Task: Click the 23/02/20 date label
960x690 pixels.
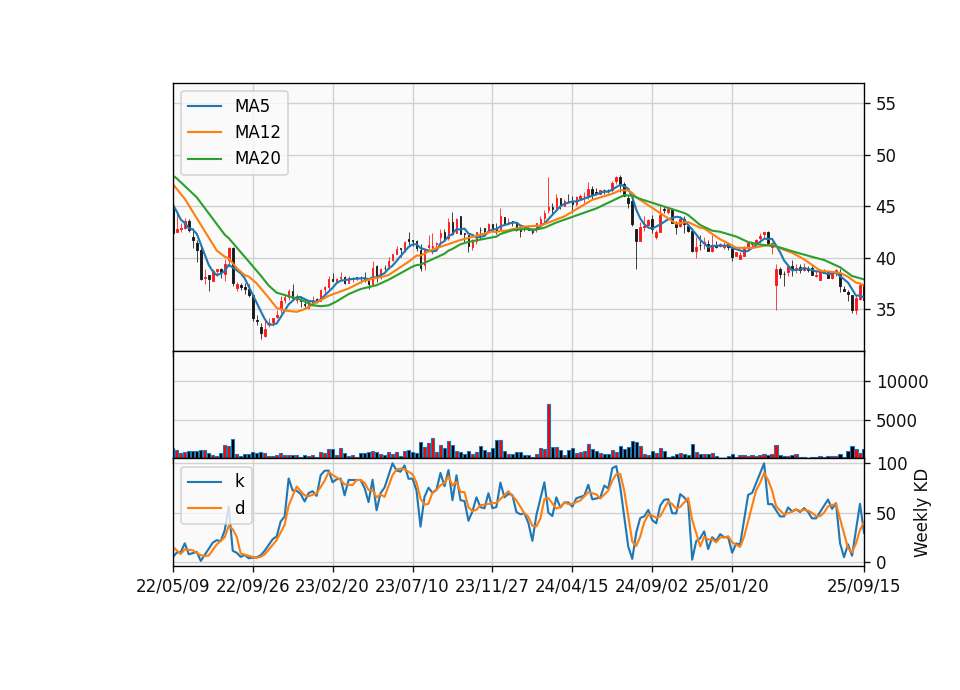Action: 332,586
